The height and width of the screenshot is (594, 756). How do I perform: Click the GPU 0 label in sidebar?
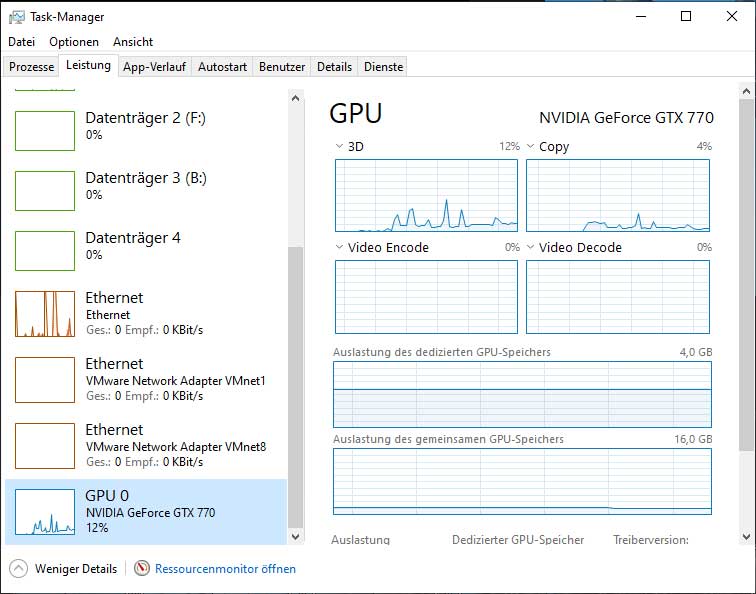tap(107, 496)
